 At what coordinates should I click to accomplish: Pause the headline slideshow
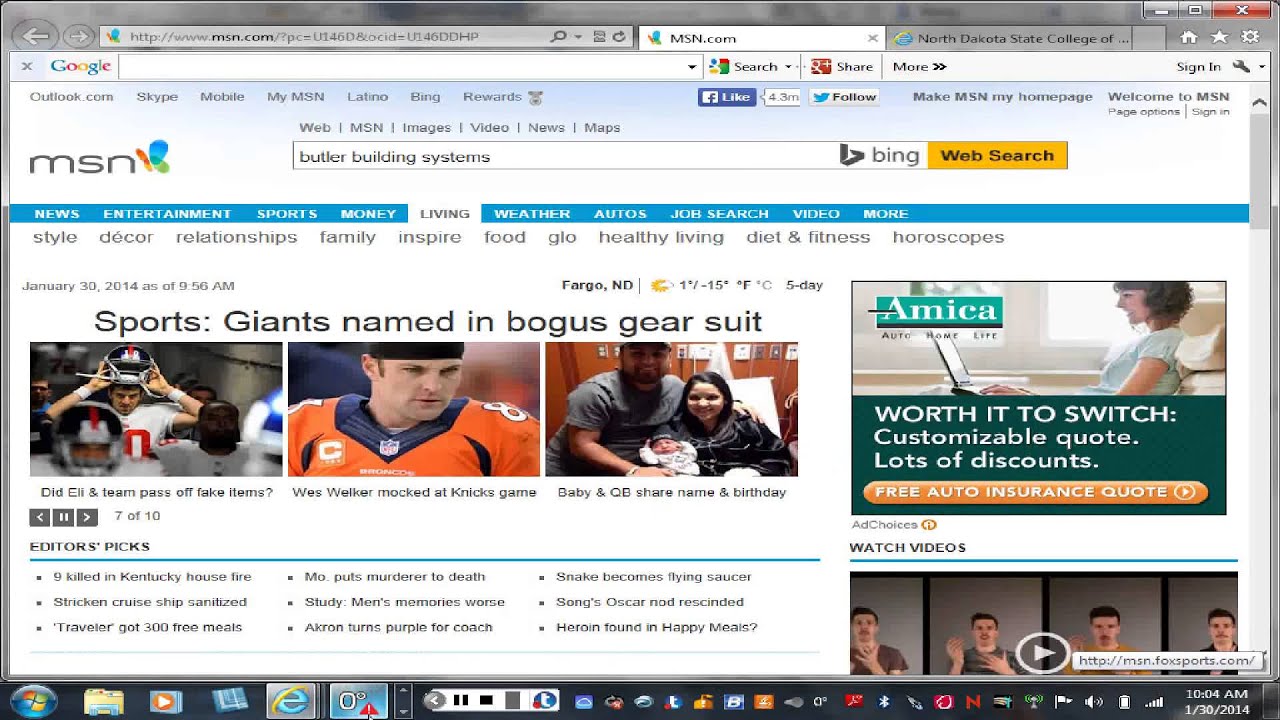[x=63, y=517]
